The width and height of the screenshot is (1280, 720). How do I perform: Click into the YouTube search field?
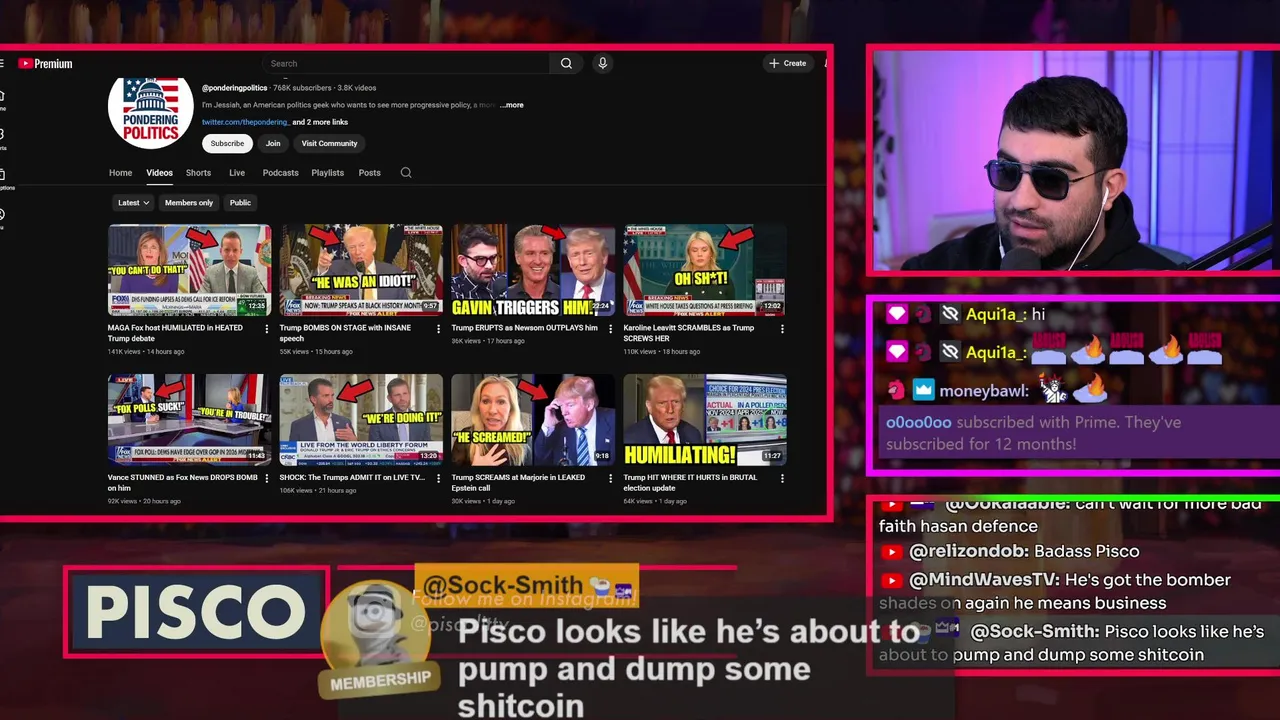tap(408, 63)
